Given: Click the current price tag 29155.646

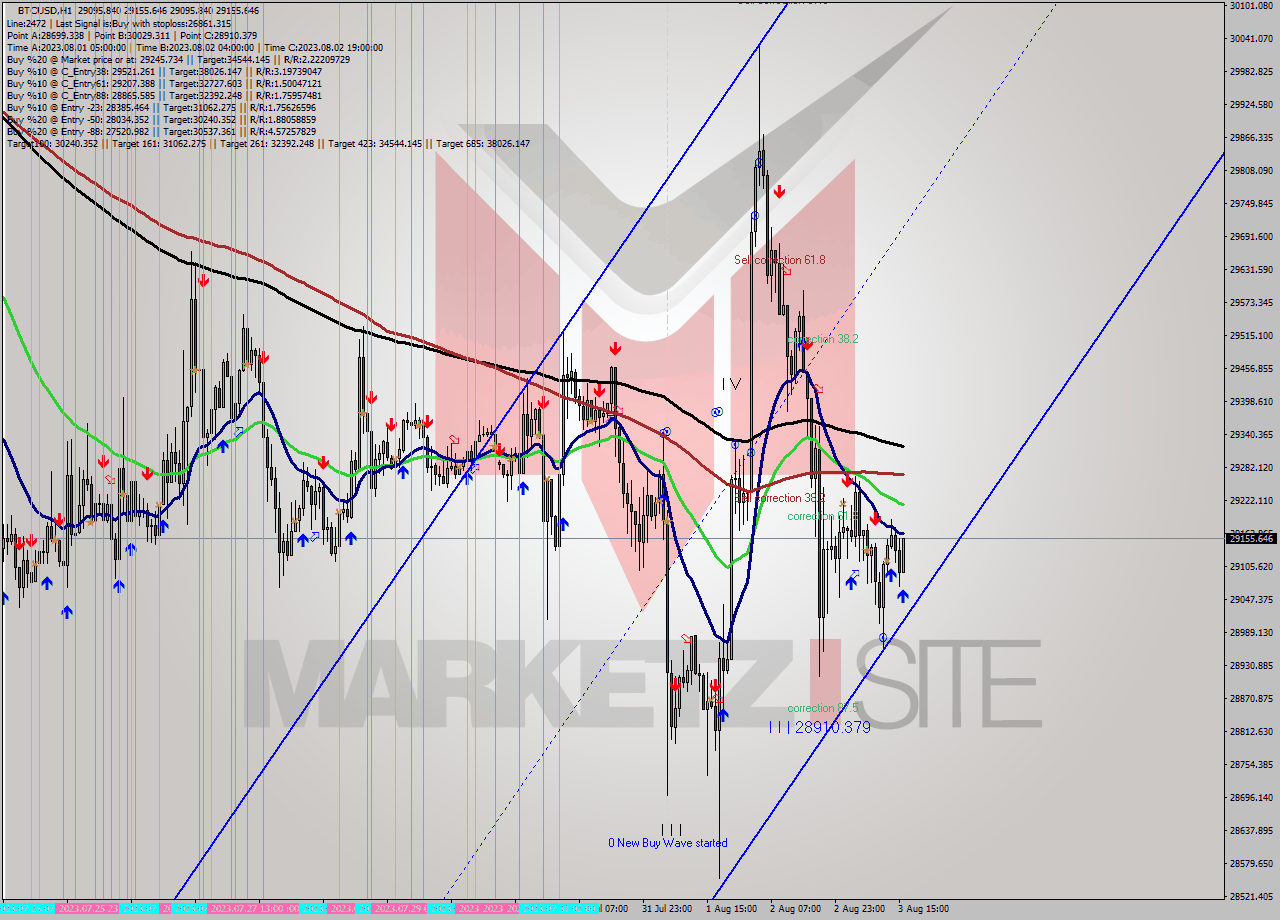Looking at the screenshot, I should click(1251, 539).
